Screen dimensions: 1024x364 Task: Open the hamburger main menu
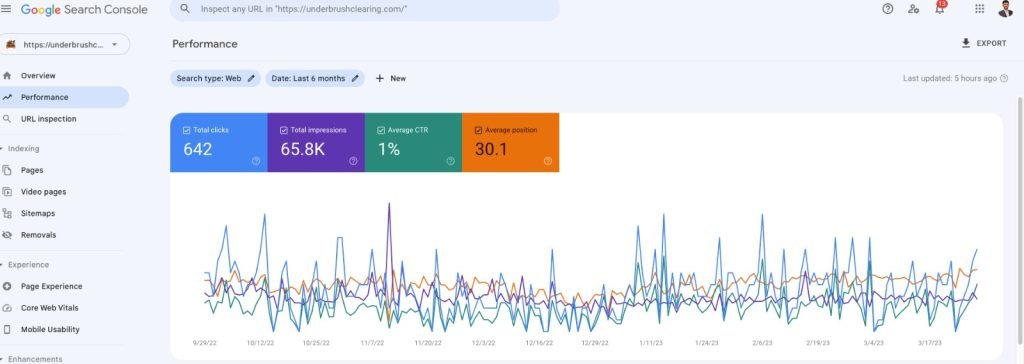pyautogui.click(x=7, y=9)
